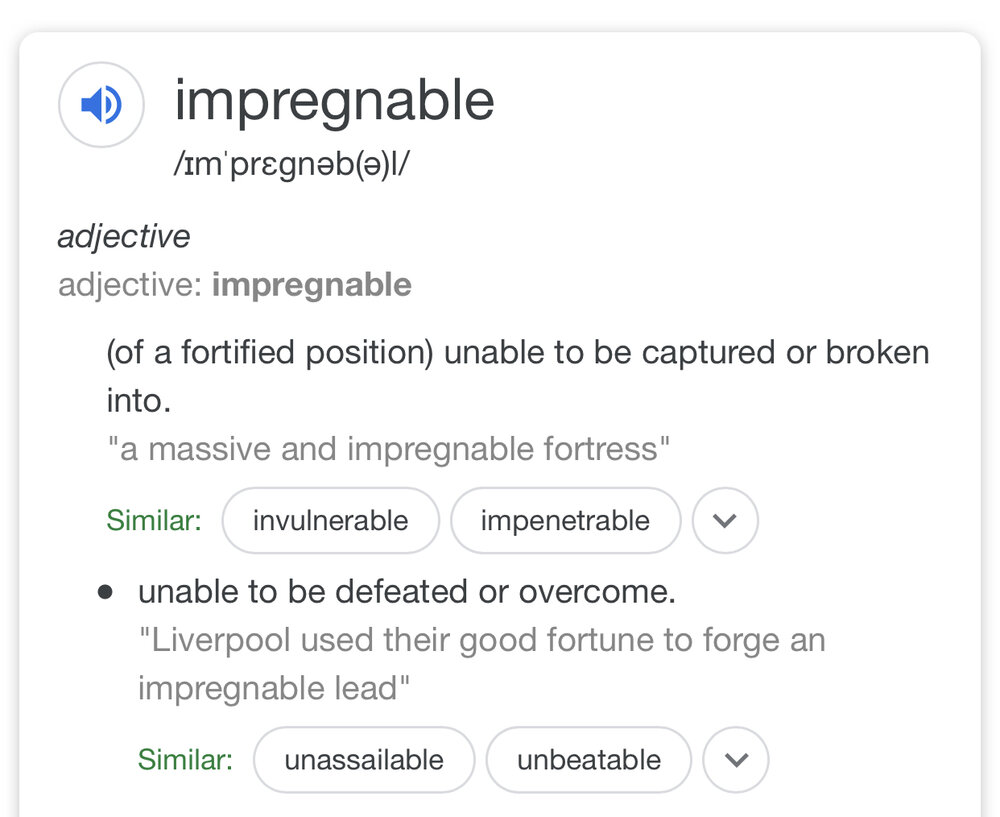Click the phonetic transcription text

(x=291, y=164)
